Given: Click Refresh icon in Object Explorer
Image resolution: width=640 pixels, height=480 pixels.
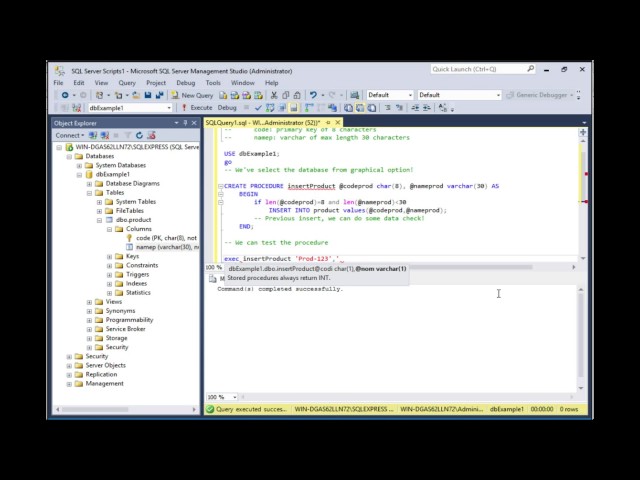Looking at the screenshot, I should coord(139,135).
